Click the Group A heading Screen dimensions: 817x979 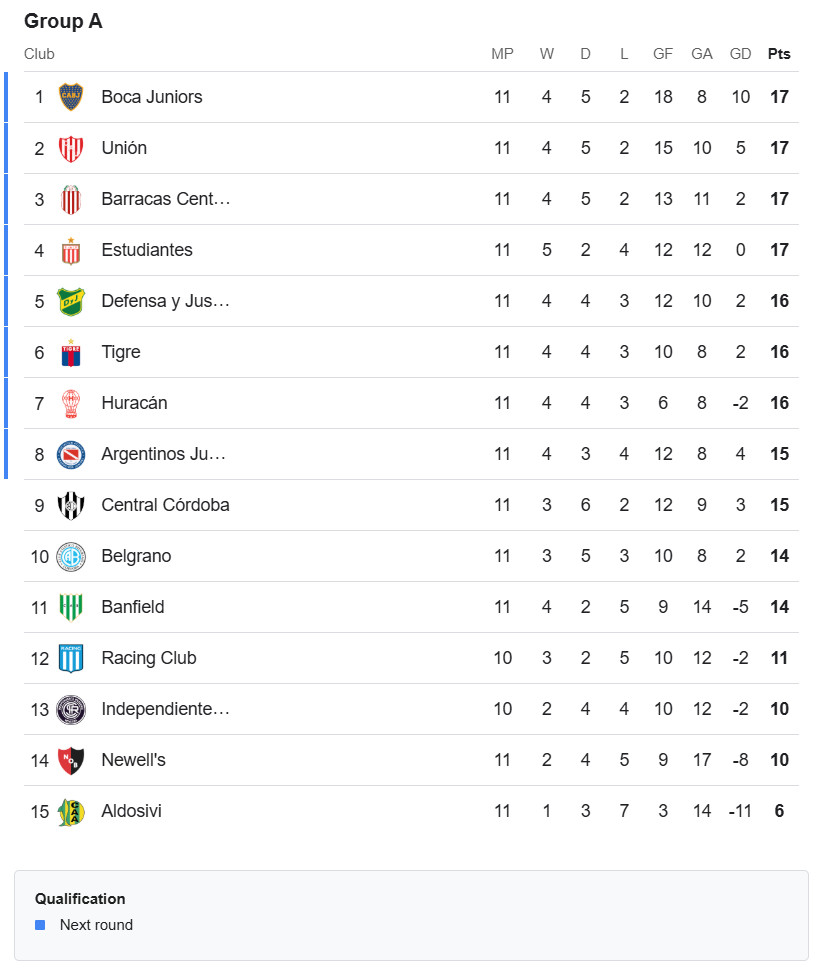[63, 21]
